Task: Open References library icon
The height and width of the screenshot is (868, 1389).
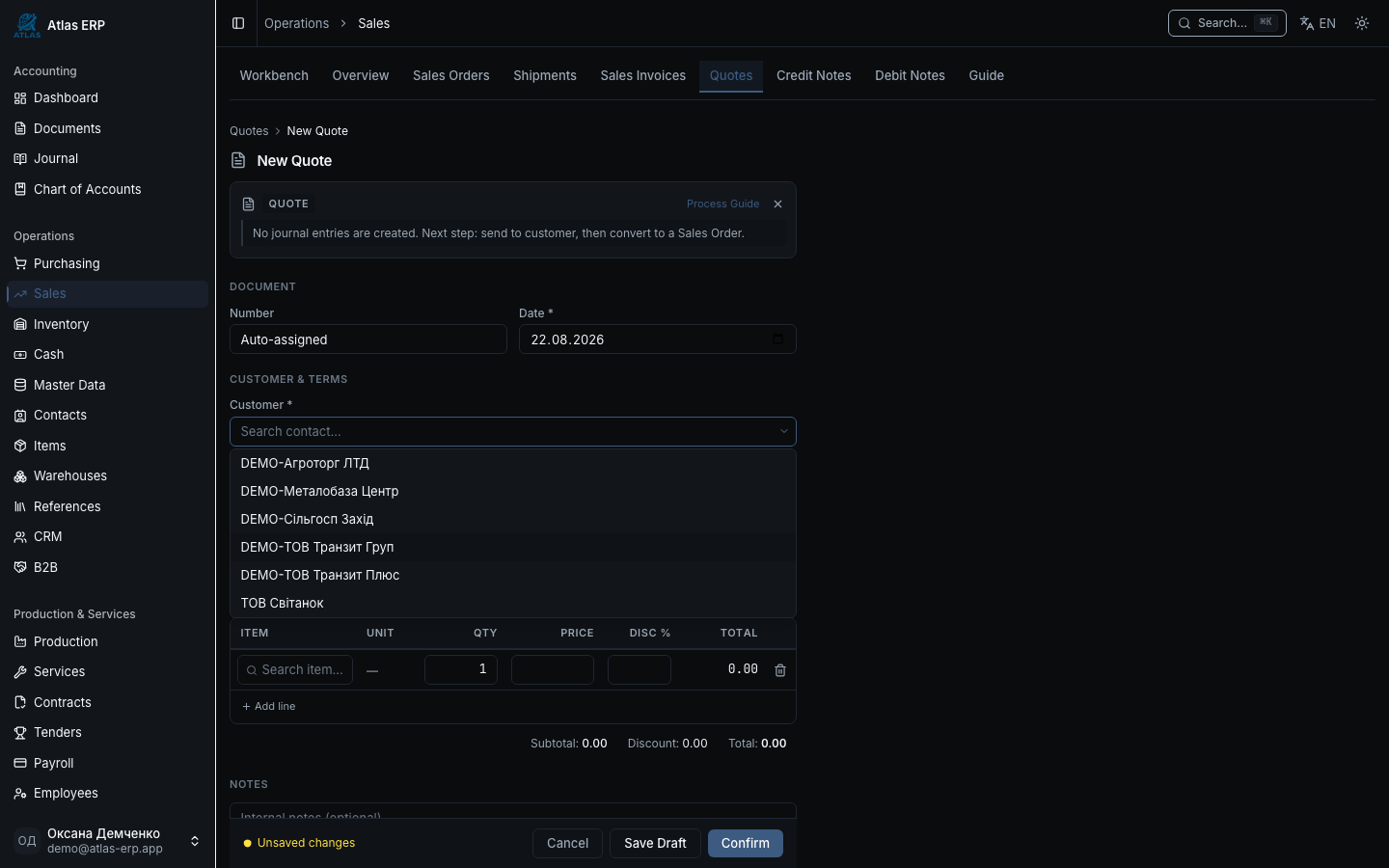Action: [x=20, y=506]
